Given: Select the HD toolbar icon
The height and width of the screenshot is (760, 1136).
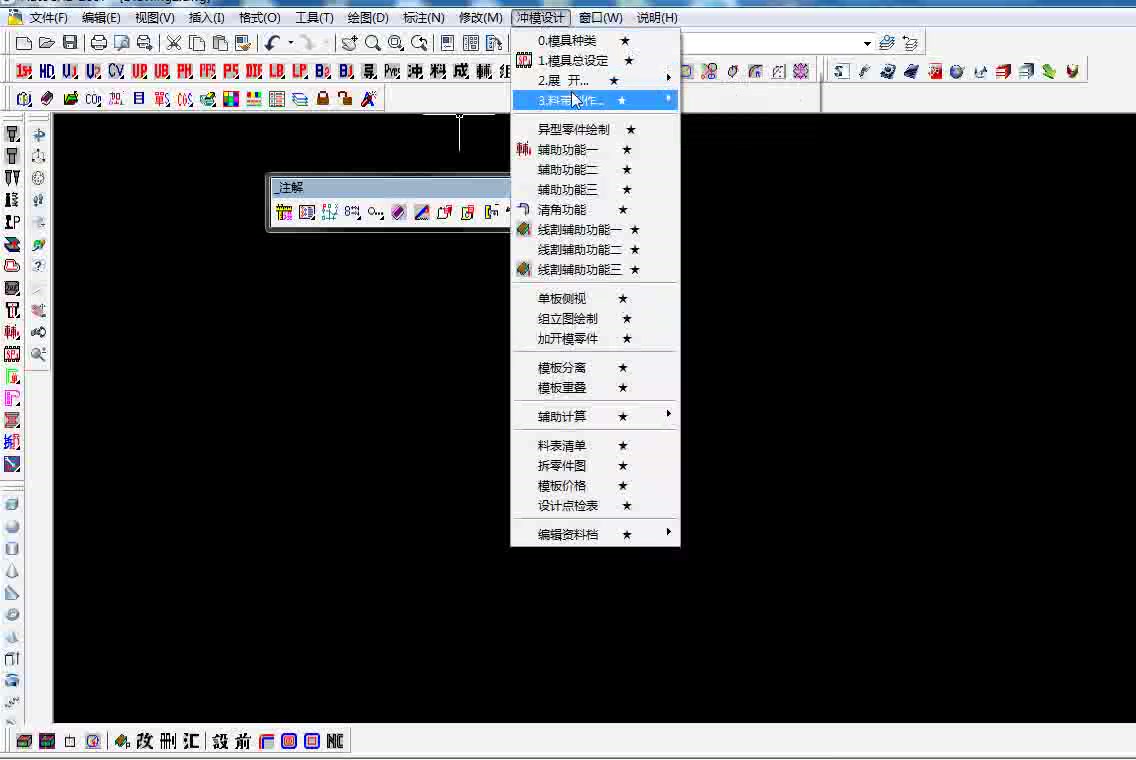Looking at the screenshot, I should coord(48,72).
